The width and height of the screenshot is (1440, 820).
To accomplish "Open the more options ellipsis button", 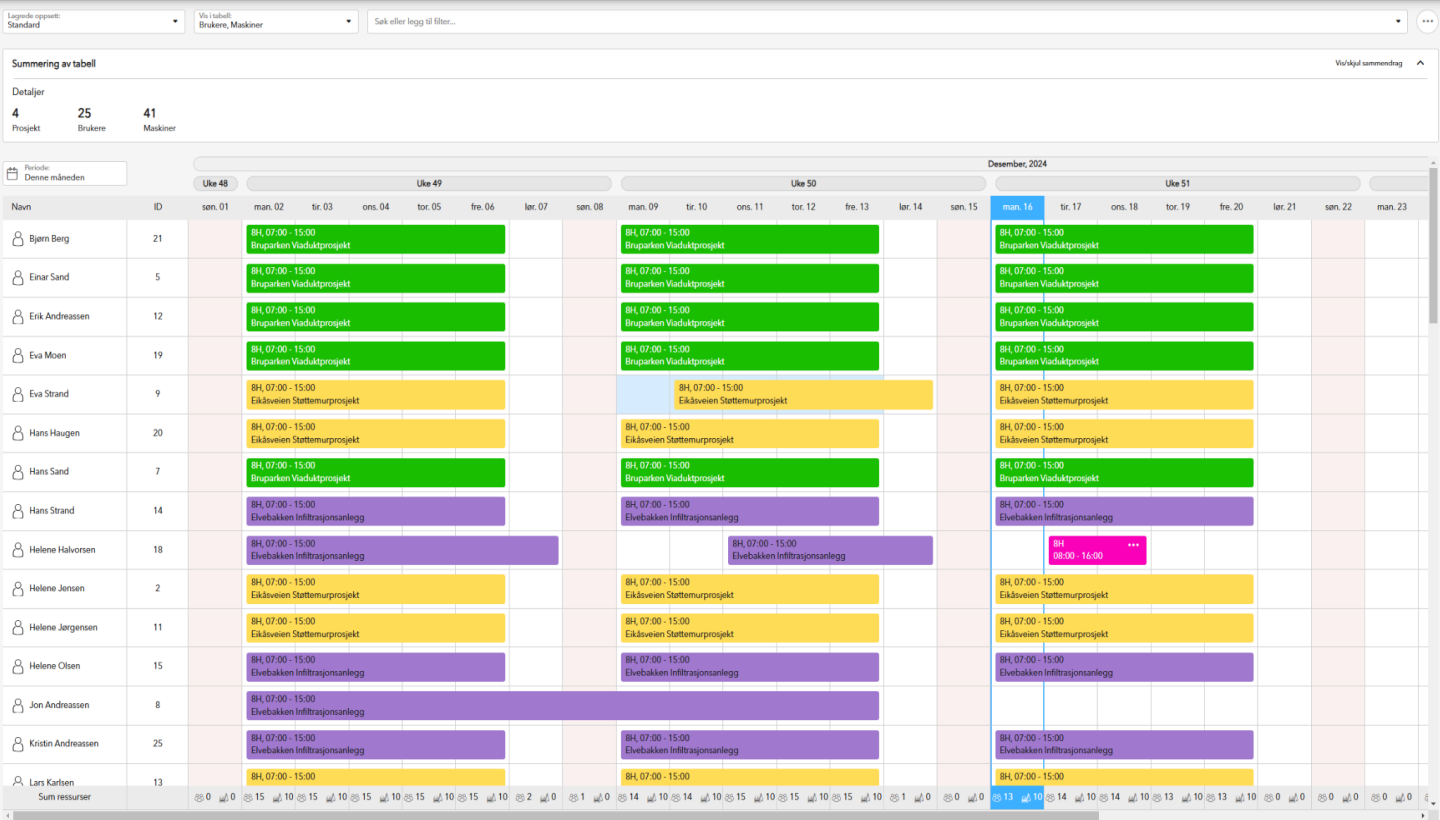I will (x=1427, y=21).
